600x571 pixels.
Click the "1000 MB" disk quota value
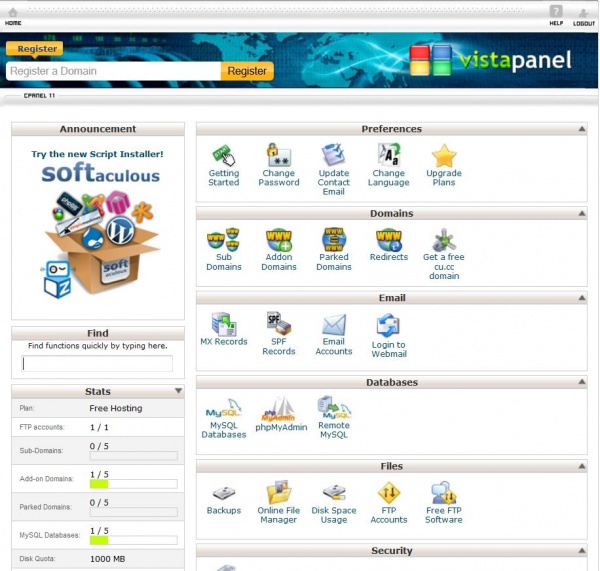click(x=108, y=559)
